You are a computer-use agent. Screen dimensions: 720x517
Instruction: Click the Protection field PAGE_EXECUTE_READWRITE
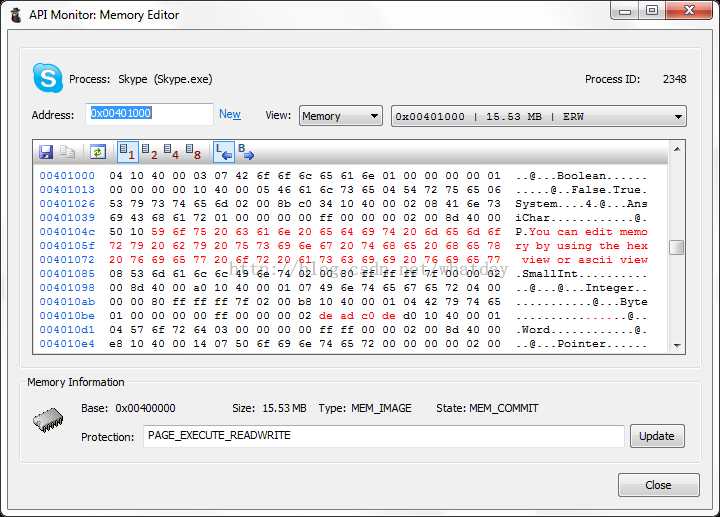pyautogui.click(x=383, y=436)
